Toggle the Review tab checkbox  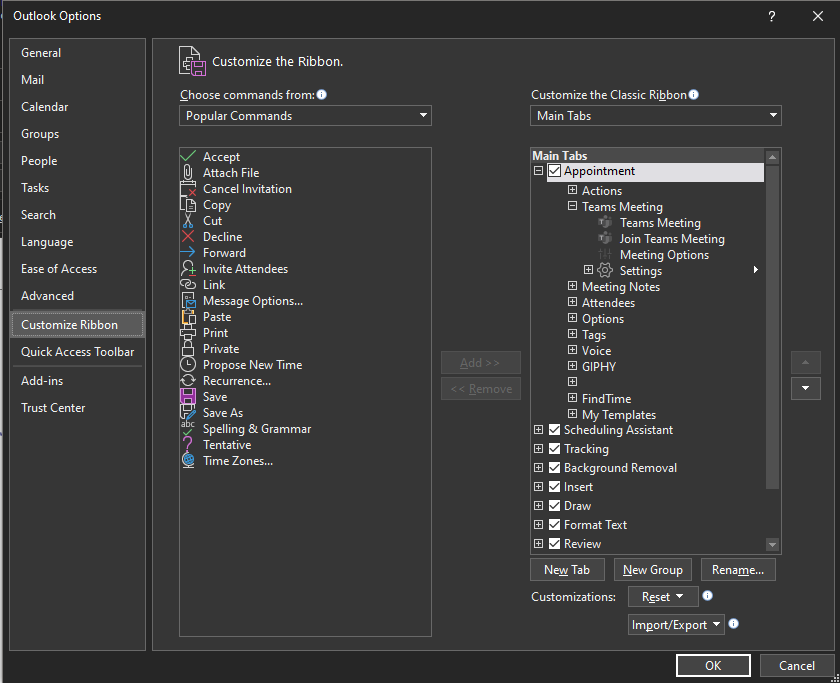[x=555, y=544]
